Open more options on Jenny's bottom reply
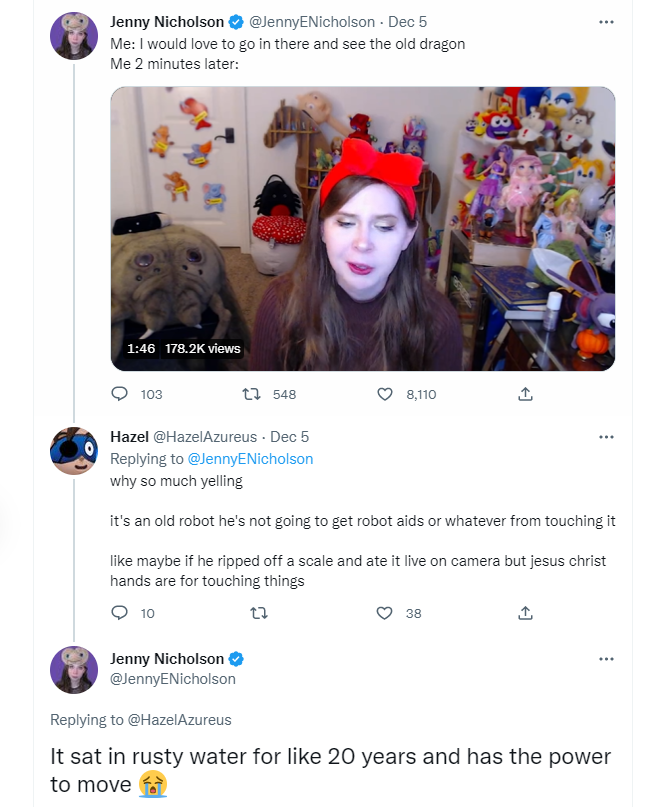This screenshot has height=807, width=655. (x=607, y=659)
